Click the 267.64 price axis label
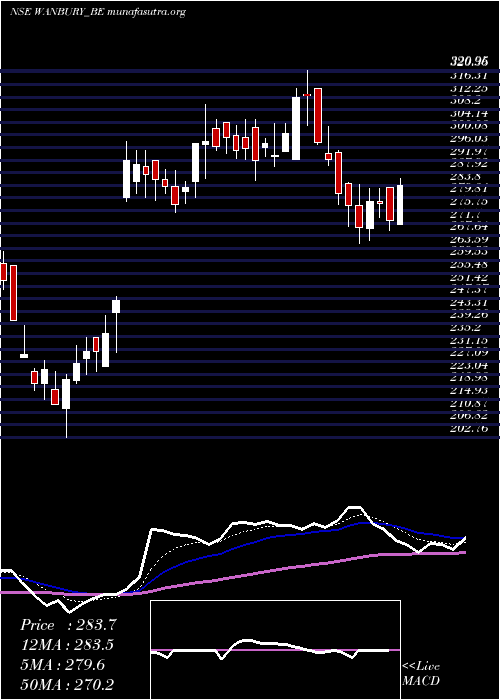Image resolution: width=500 pixels, height=700 pixels. tap(468, 227)
